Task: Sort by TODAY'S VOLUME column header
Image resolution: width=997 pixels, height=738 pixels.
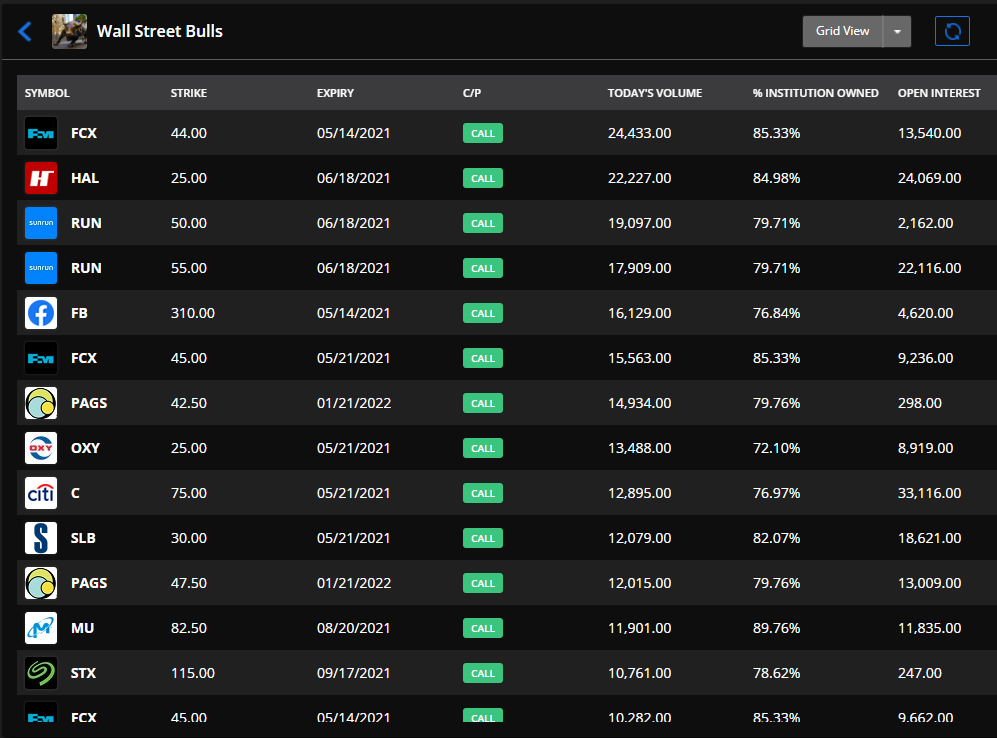Action: 655,93
